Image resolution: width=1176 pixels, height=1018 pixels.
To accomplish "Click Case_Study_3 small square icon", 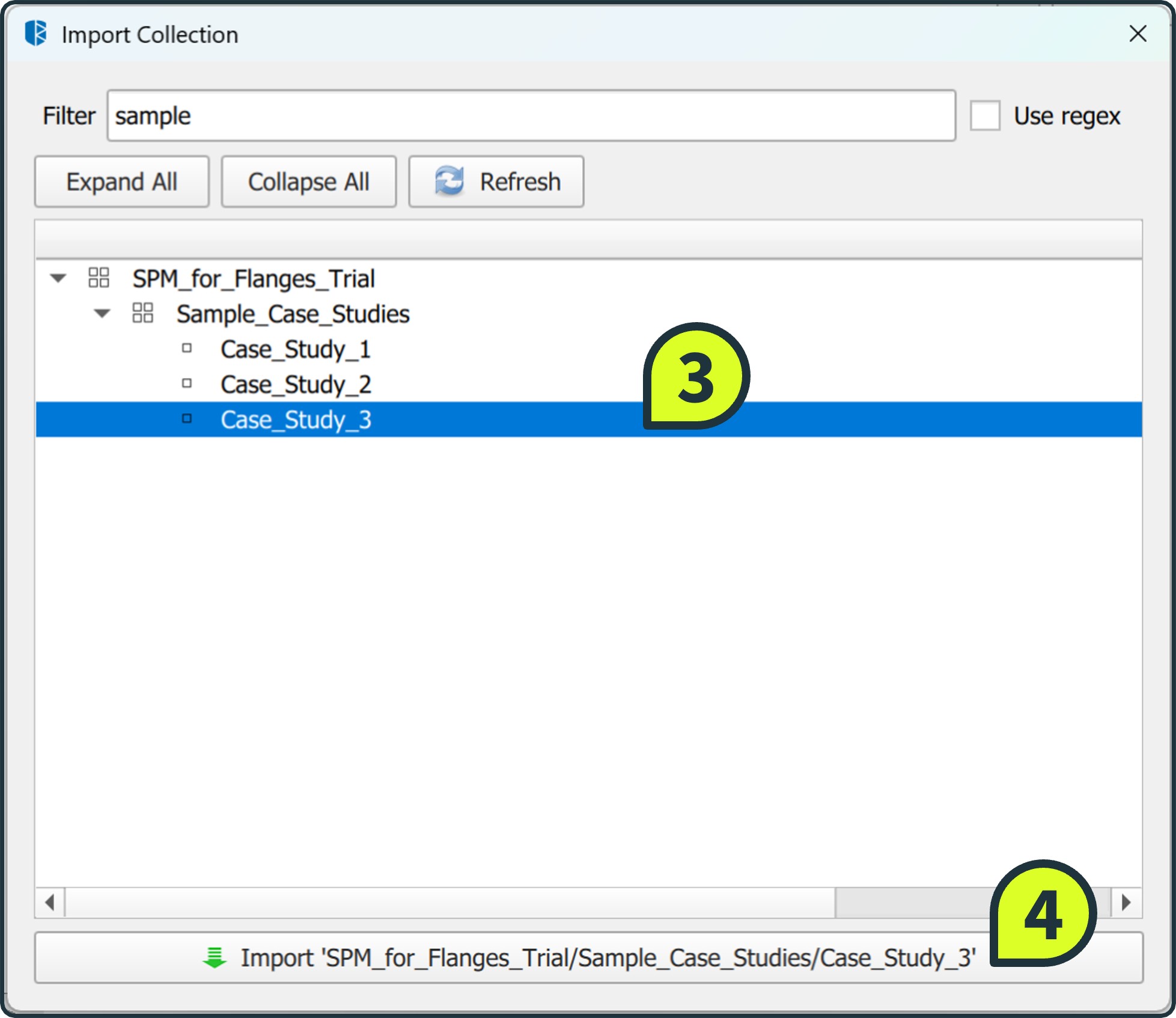I will click(x=187, y=418).
